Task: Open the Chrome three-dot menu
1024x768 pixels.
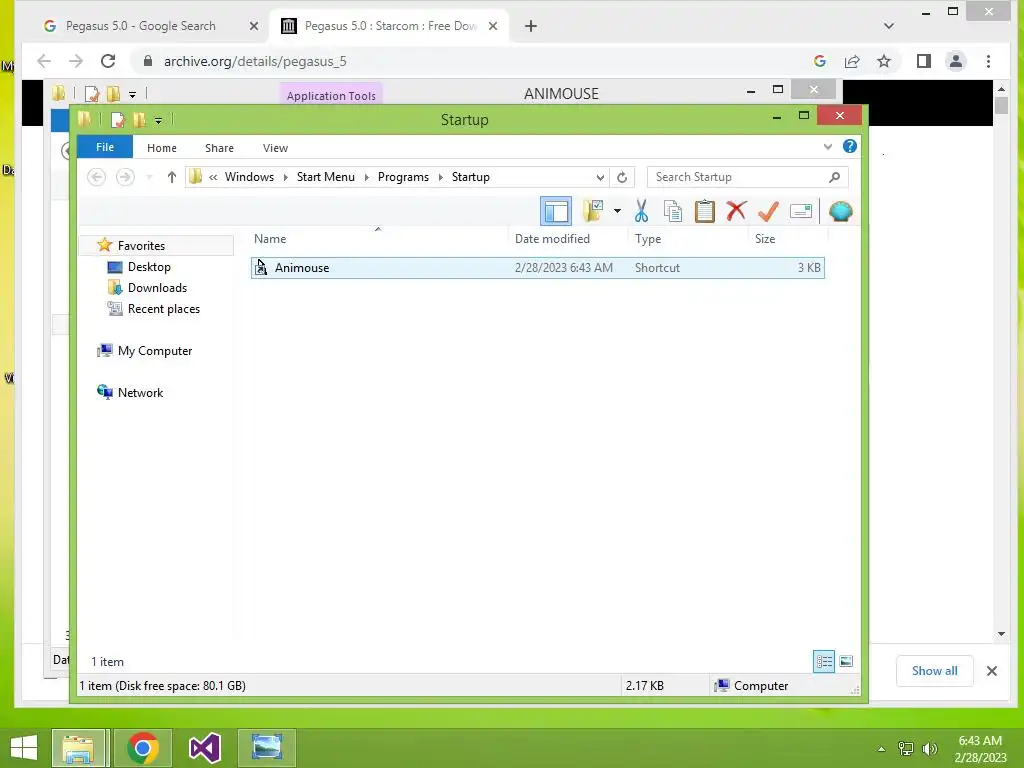Action: pyautogui.click(x=988, y=61)
